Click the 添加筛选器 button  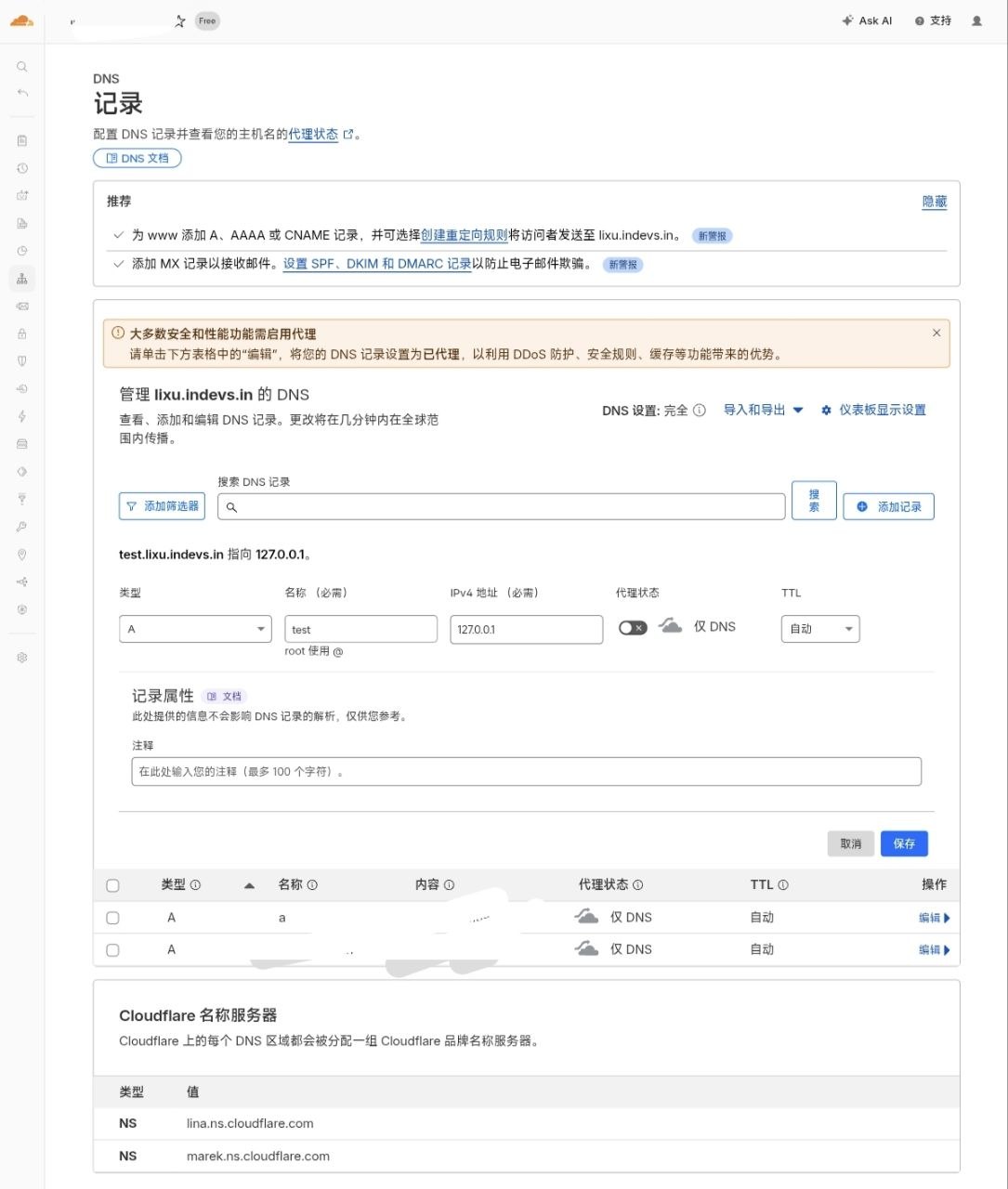point(162,506)
